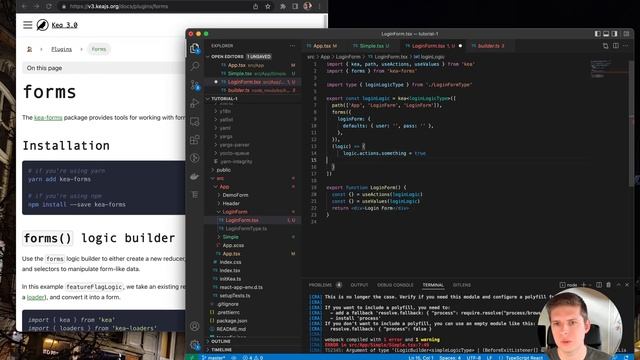Open editor more actions ellipsis
This screenshot has width=640, height=360.
coord(625,46)
